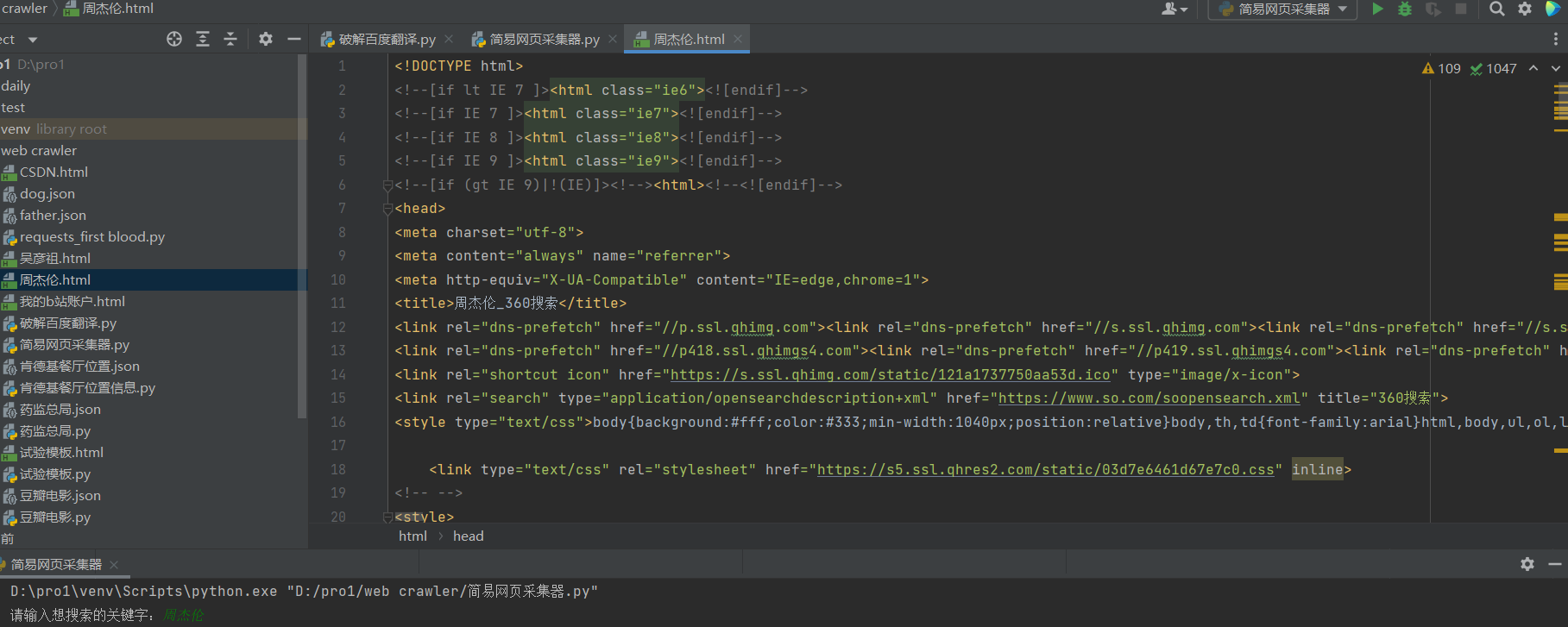Screen dimensions: 1568x627
Task: Open CSDN.html in project tree
Action: [x=54, y=172]
